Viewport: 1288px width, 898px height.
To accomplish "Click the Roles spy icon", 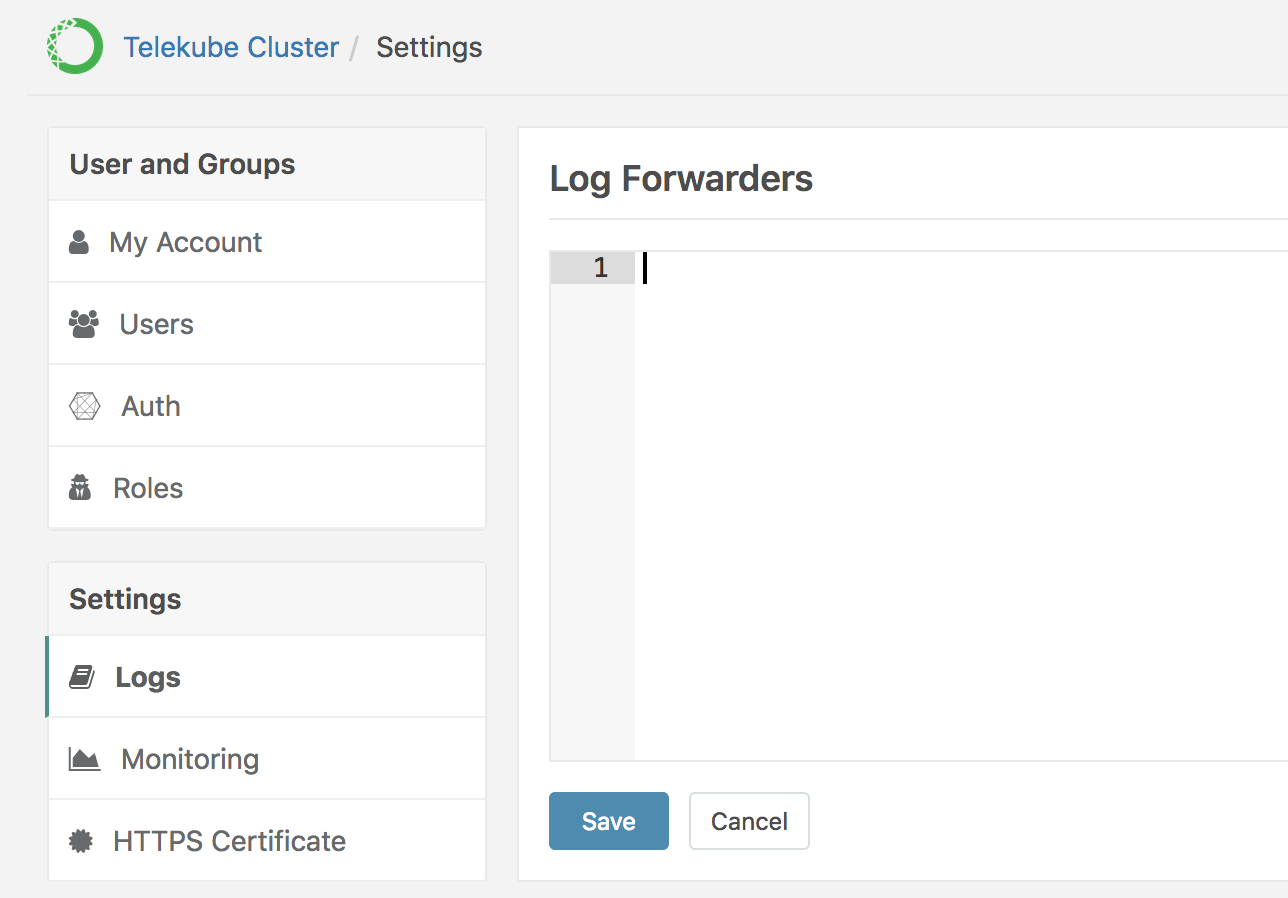I will (x=80, y=488).
